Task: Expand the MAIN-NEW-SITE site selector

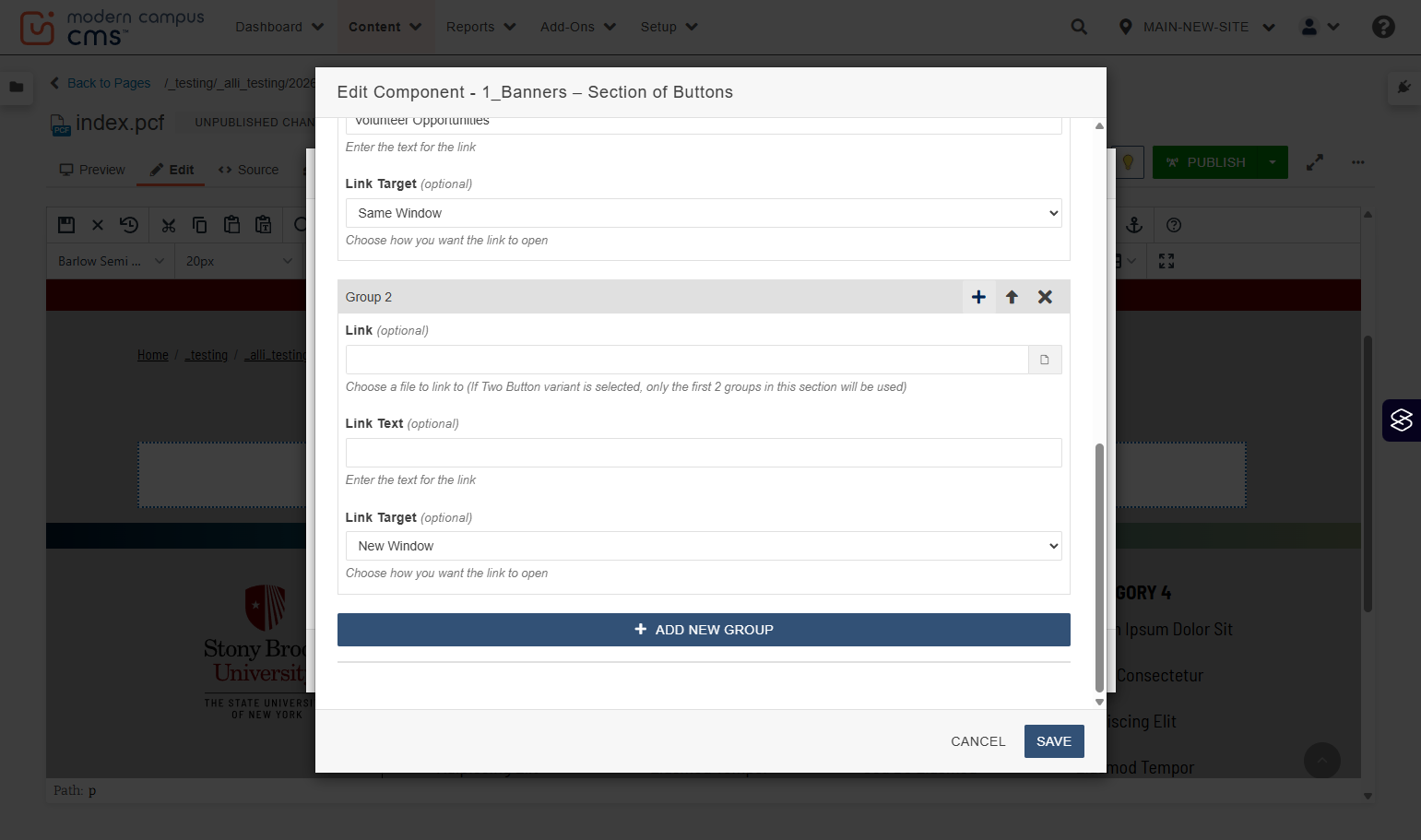Action: [x=1196, y=27]
